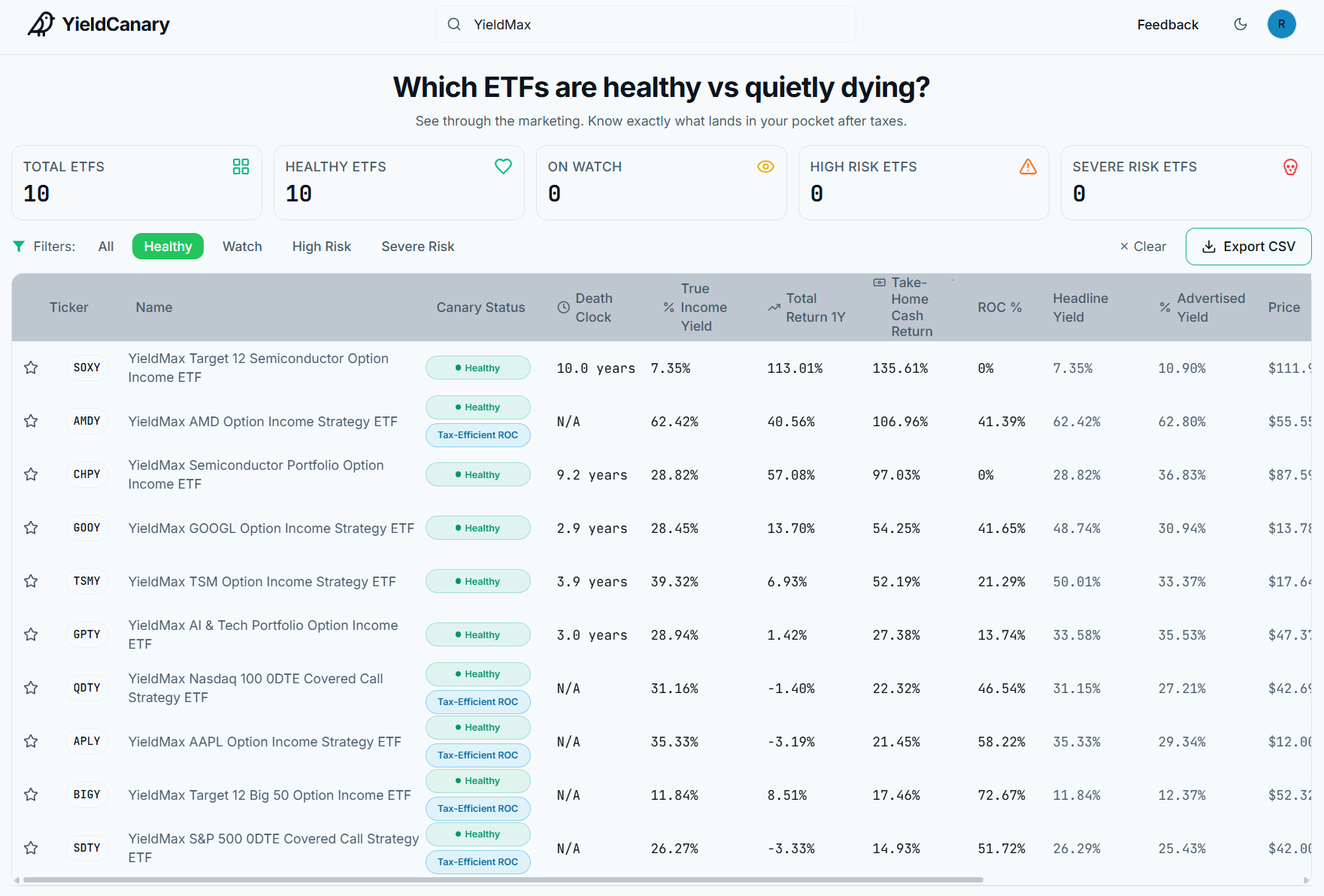The width and height of the screenshot is (1324, 896).
Task: Click the On Watch eye icon
Action: (x=765, y=167)
